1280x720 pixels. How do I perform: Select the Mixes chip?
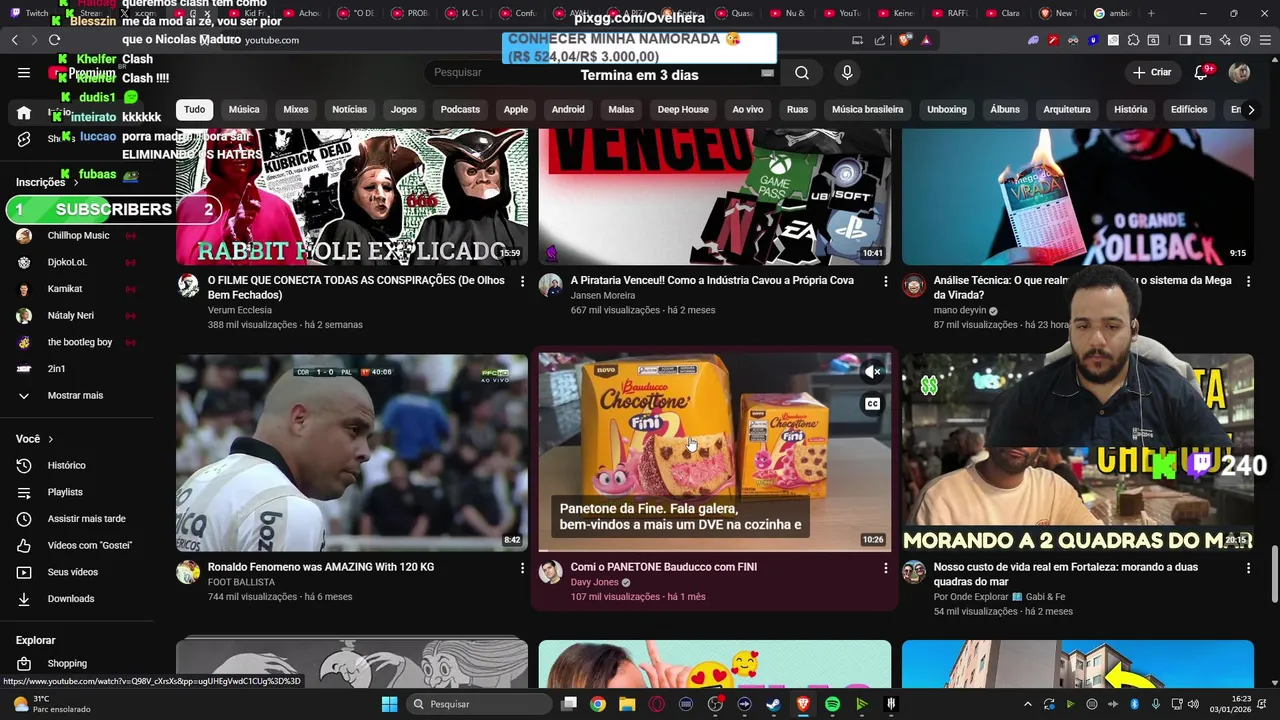tap(296, 110)
